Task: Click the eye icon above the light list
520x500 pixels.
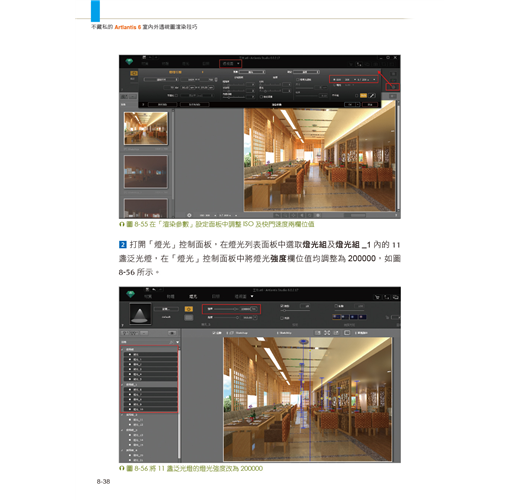Action: (x=172, y=333)
